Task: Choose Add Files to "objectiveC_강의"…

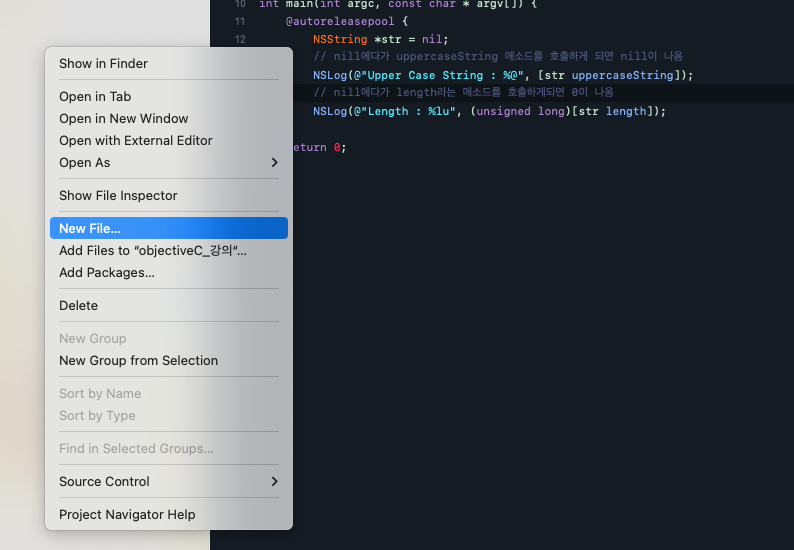Action: pos(169,250)
